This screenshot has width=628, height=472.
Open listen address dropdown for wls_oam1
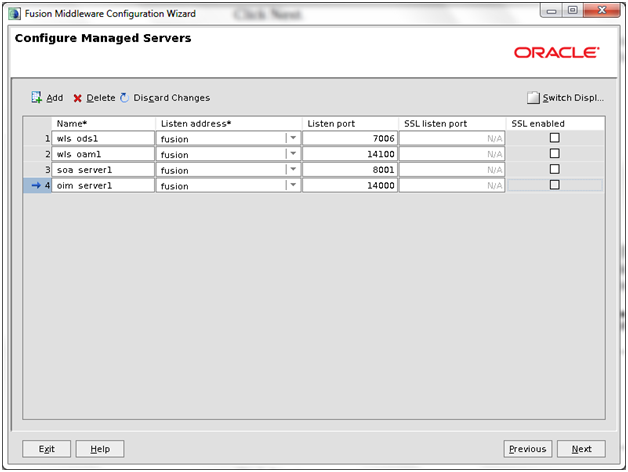[293, 154]
